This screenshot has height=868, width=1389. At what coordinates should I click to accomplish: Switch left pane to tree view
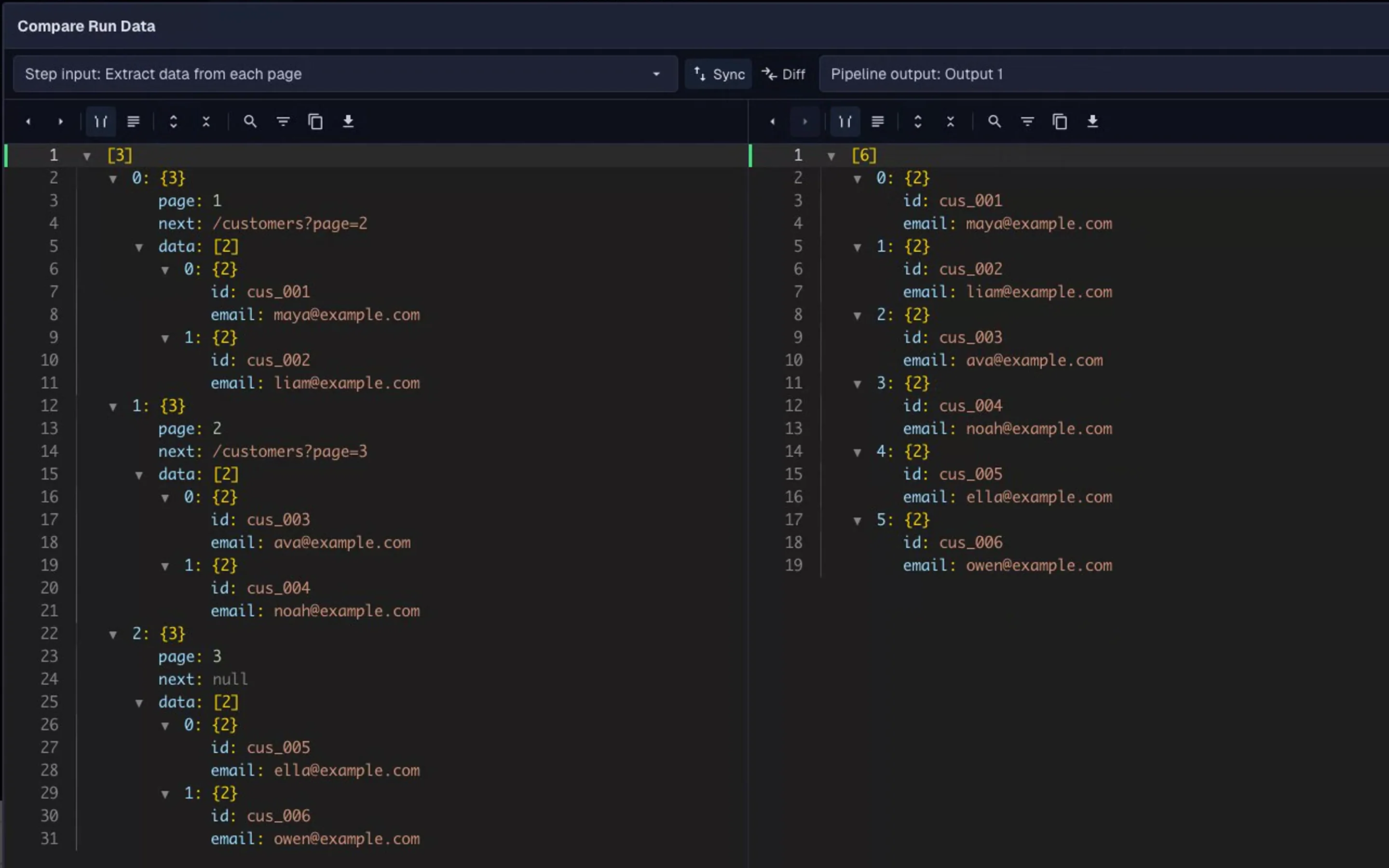pyautogui.click(x=101, y=121)
